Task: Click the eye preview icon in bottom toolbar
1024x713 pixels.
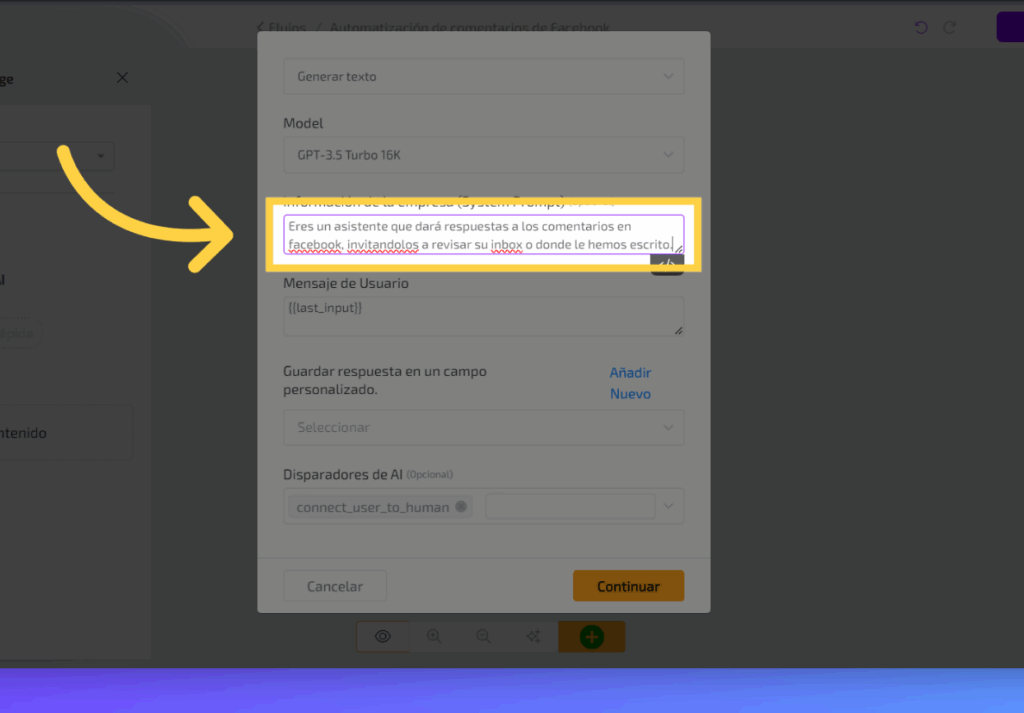Action: 382,636
